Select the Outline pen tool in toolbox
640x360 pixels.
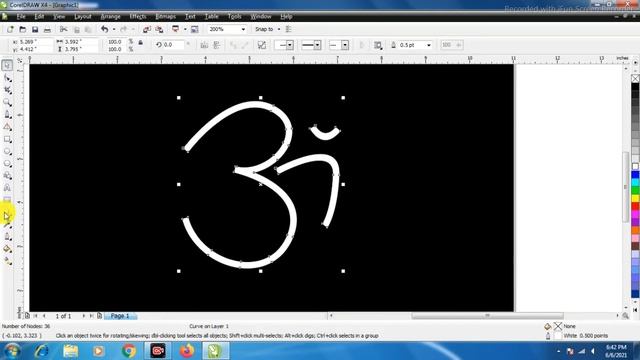click(x=7, y=237)
